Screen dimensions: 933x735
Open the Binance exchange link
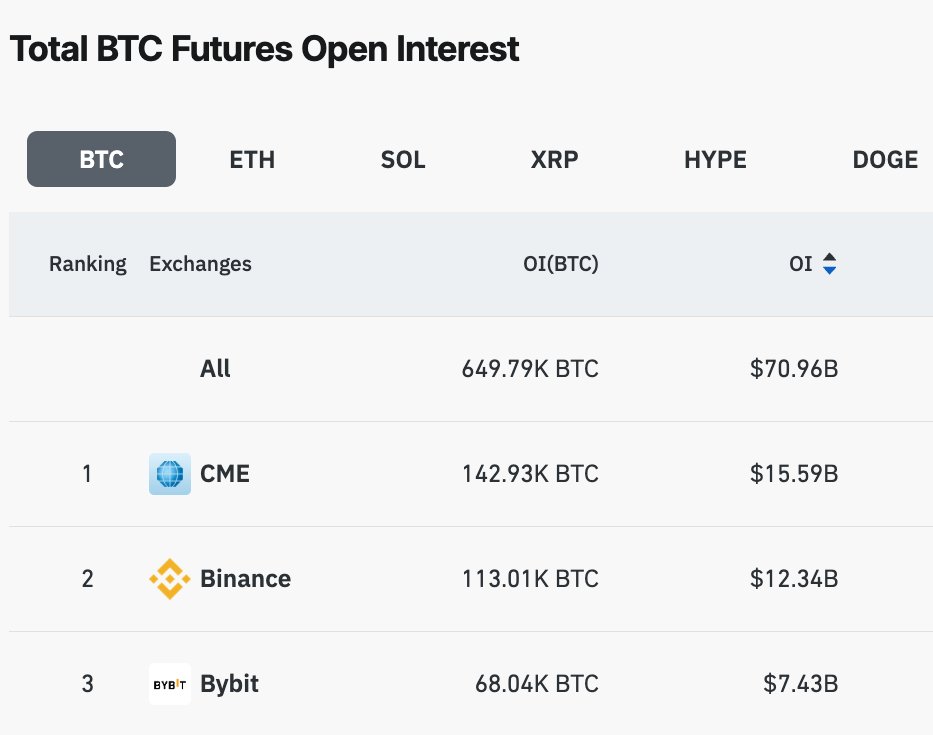245,579
